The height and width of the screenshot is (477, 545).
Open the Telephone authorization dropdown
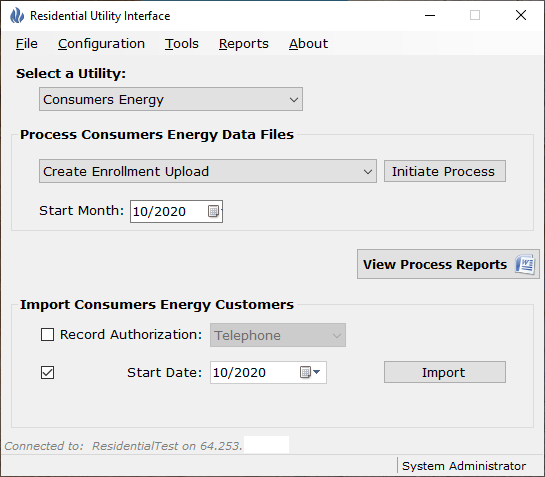click(x=278, y=335)
